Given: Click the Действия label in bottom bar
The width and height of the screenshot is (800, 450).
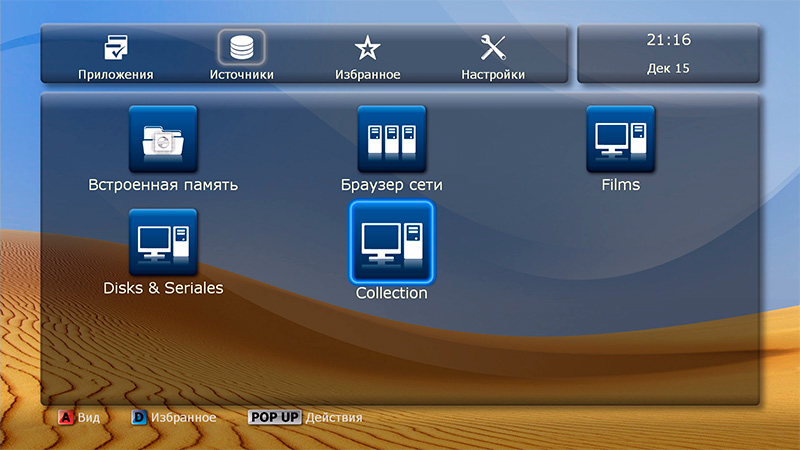Looking at the screenshot, I should click(334, 417).
